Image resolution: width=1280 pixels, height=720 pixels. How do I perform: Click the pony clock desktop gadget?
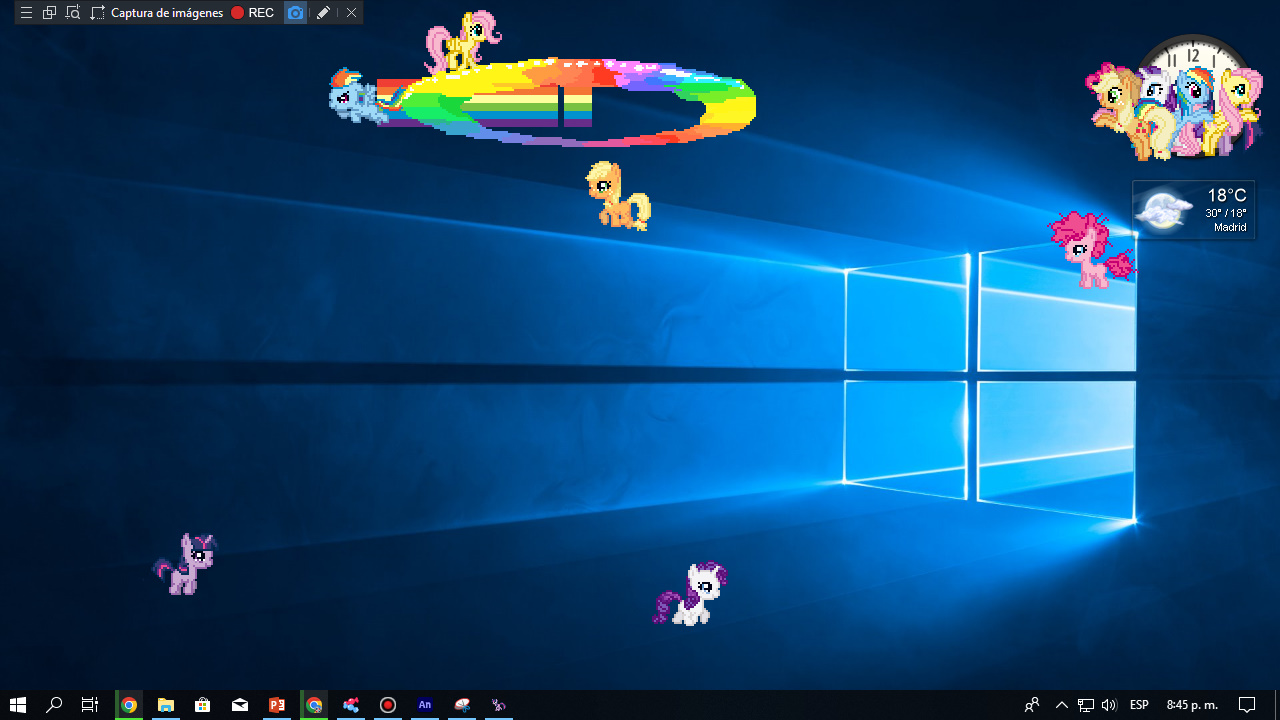1174,97
